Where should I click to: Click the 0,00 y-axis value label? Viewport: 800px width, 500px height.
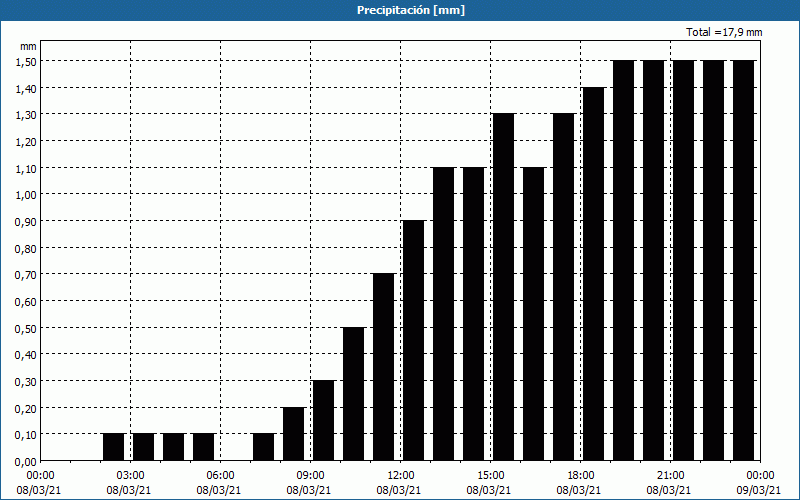26,461
